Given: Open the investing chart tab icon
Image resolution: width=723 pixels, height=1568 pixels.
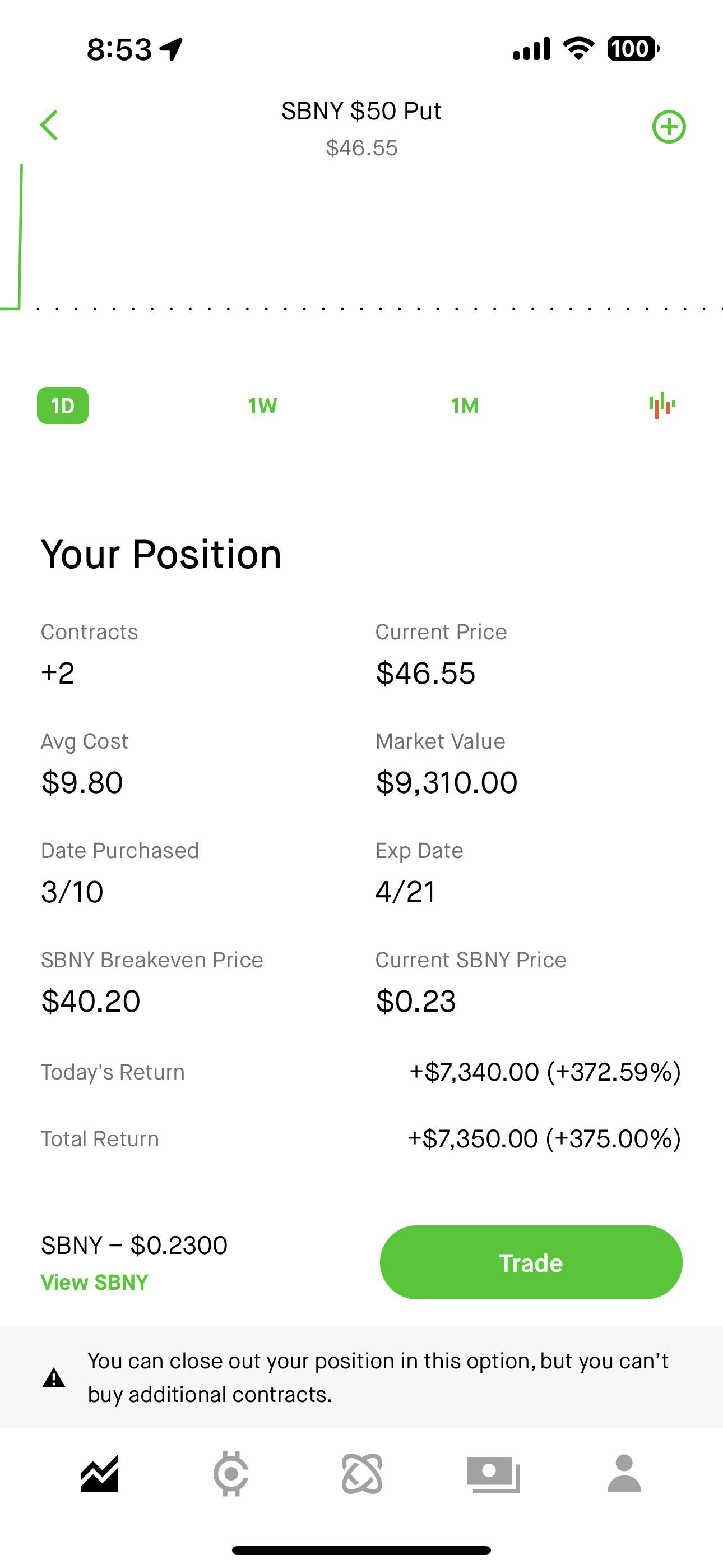Looking at the screenshot, I should 100,1474.
